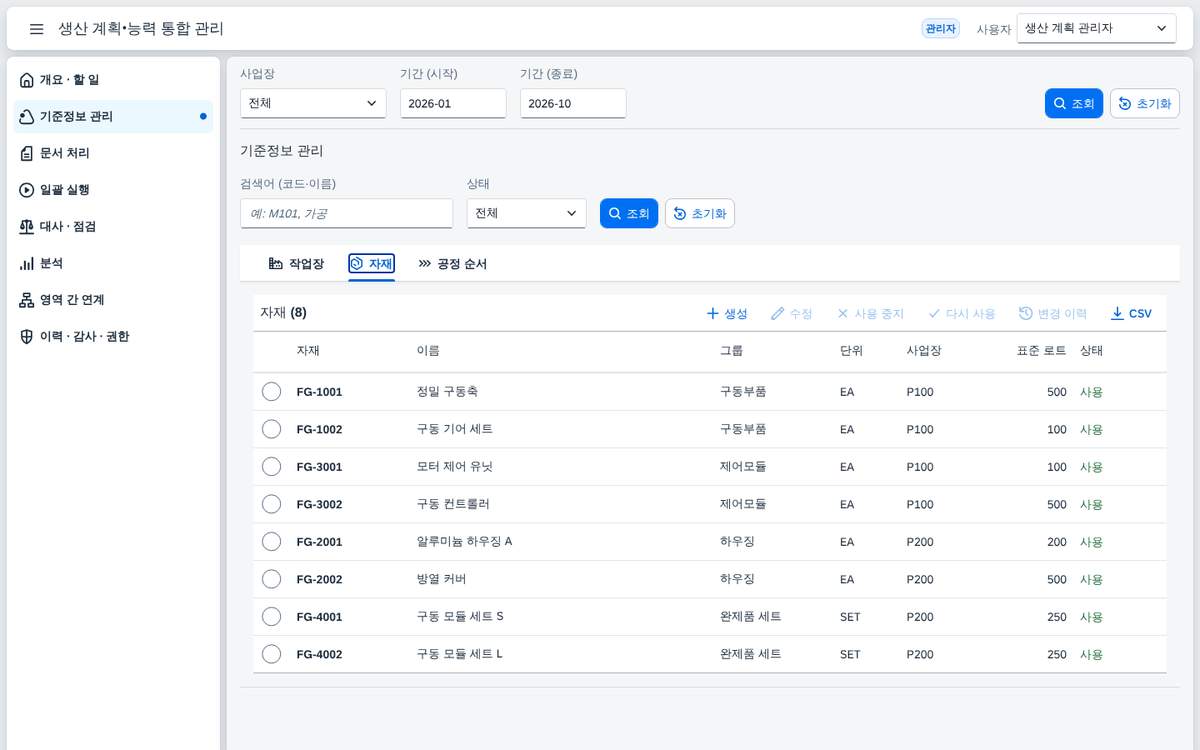Open 분석 sidebar item
The height and width of the screenshot is (750, 1200).
click(115, 263)
